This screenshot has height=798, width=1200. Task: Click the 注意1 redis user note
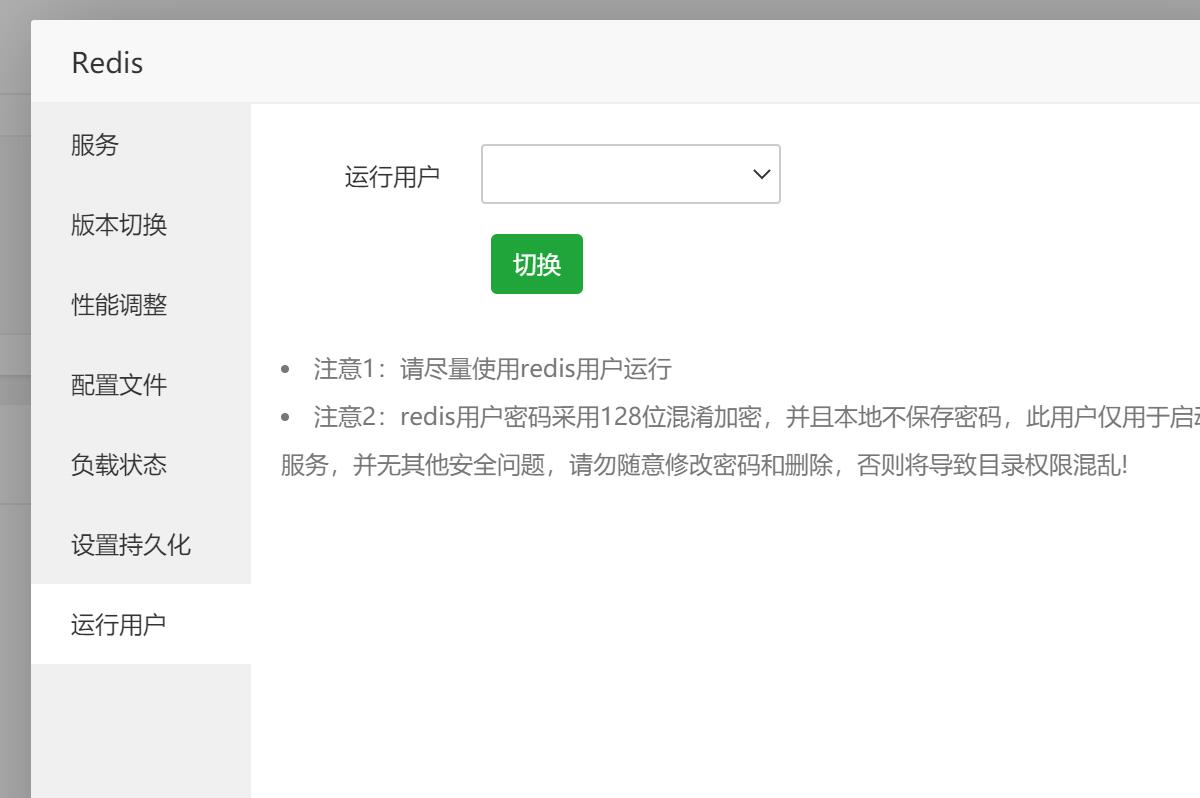click(x=492, y=368)
